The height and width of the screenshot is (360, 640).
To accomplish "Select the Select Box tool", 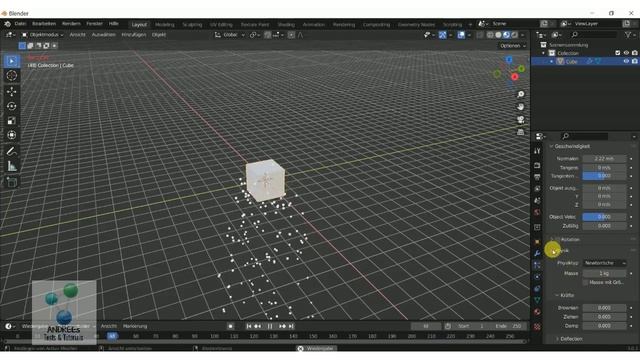I will tap(11, 61).
